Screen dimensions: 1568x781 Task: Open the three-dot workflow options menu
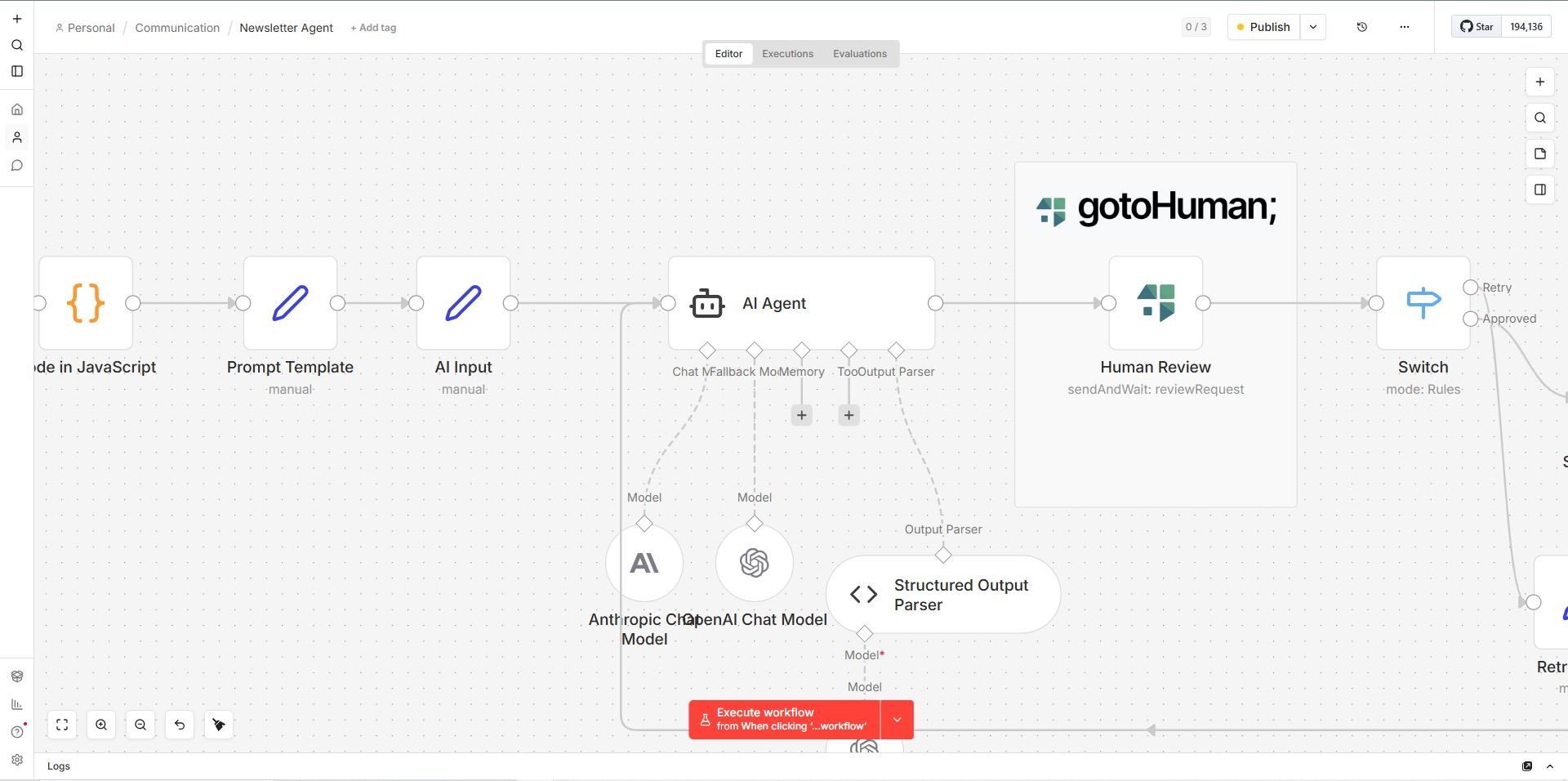pos(1405,27)
